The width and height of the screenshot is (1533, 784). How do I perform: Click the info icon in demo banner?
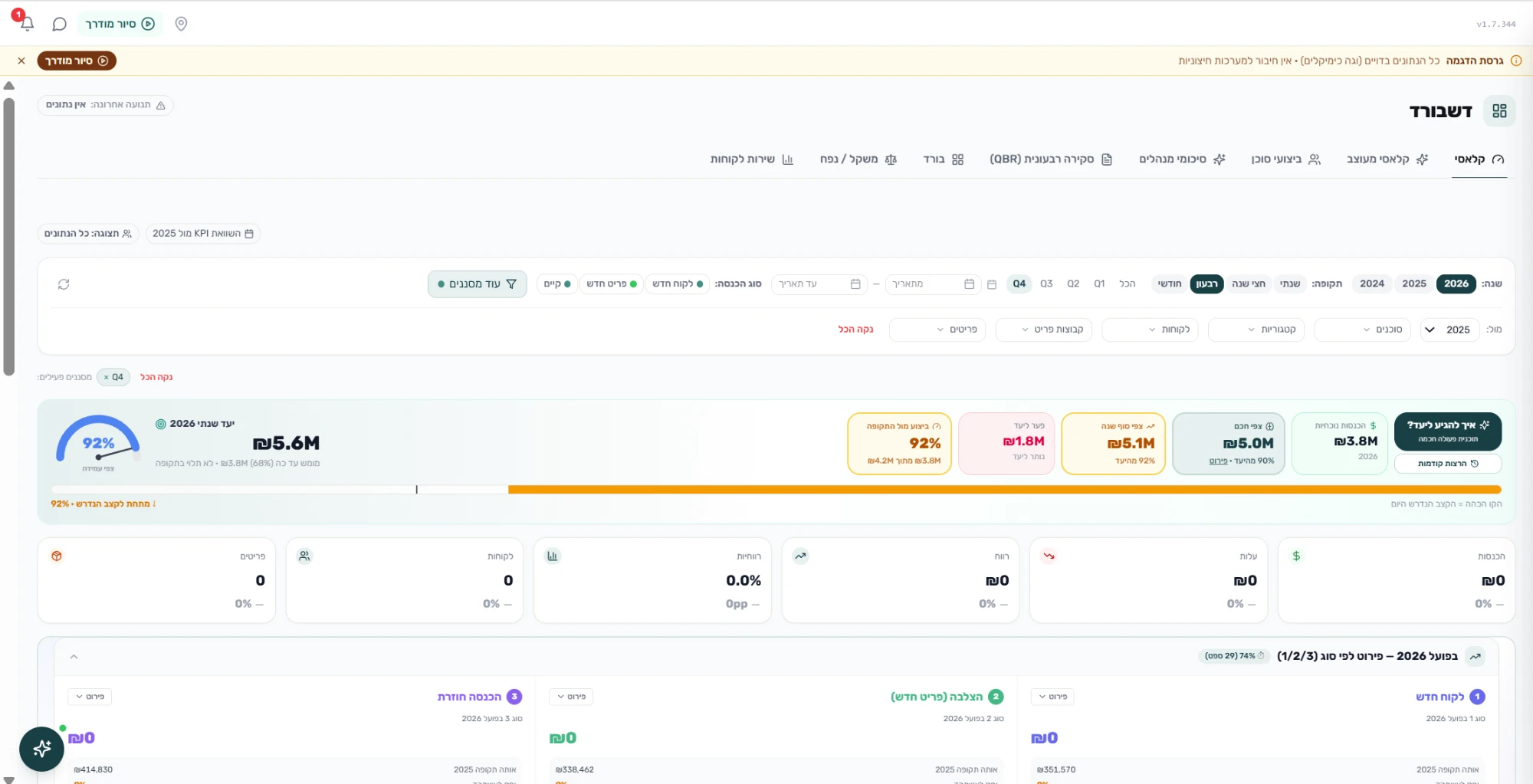[1515, 61]
